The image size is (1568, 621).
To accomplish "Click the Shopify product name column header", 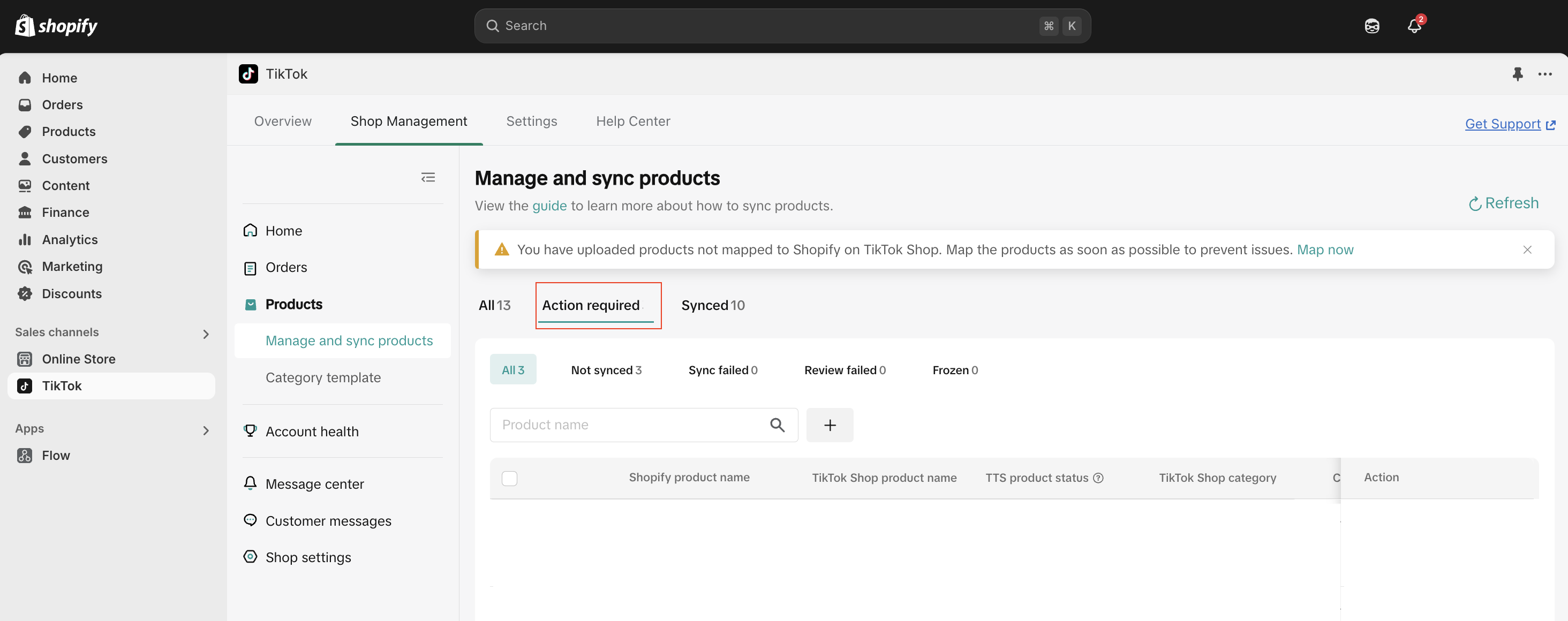I will tap(689, 478).
